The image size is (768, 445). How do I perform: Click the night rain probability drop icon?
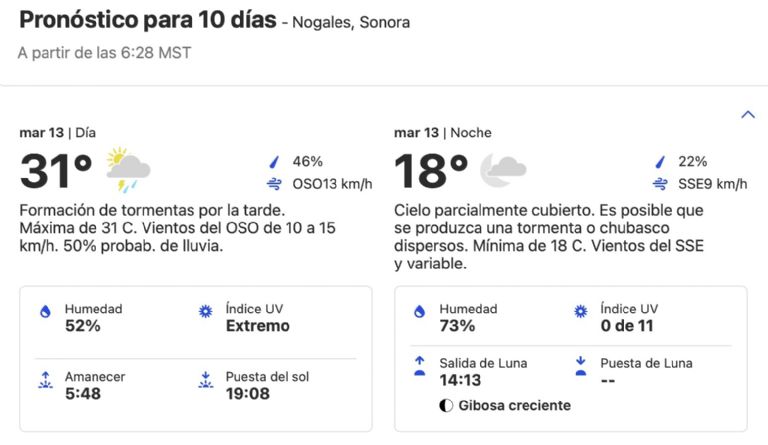659,162
